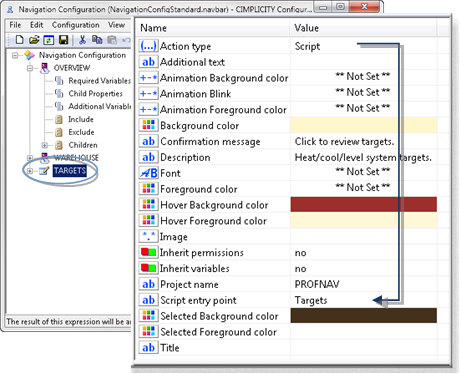
Task: Click the Undo toolbar icon
Action: click(x=126, y=40)
